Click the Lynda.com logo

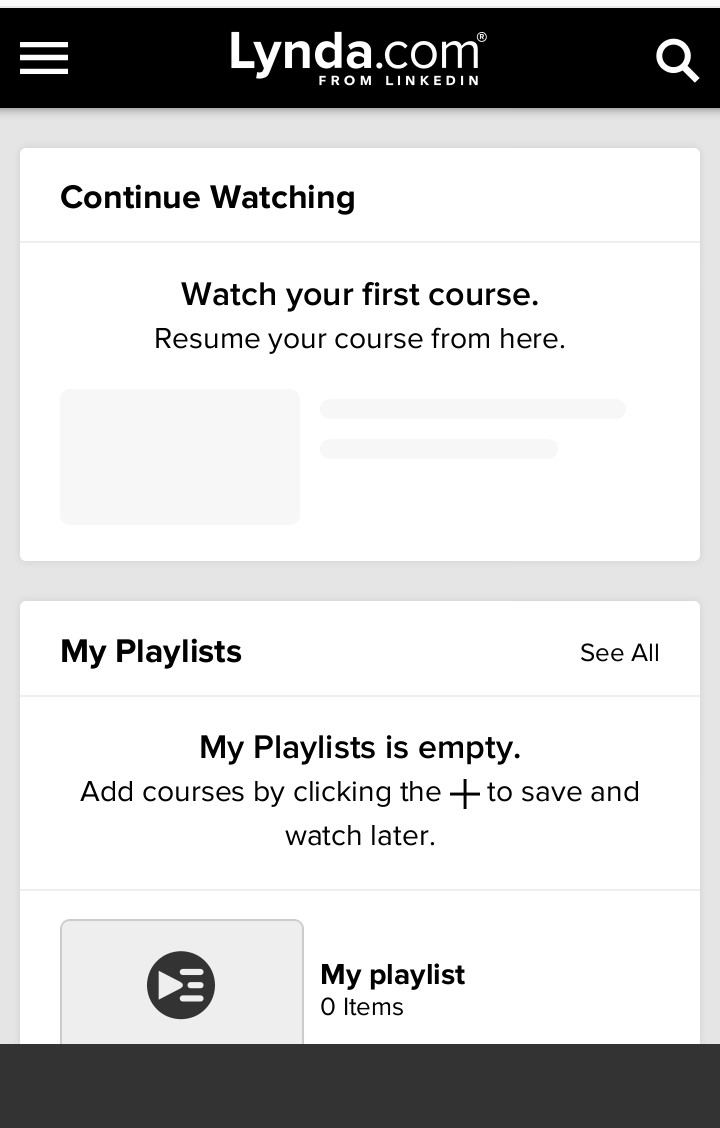click(x=358, y=53)
